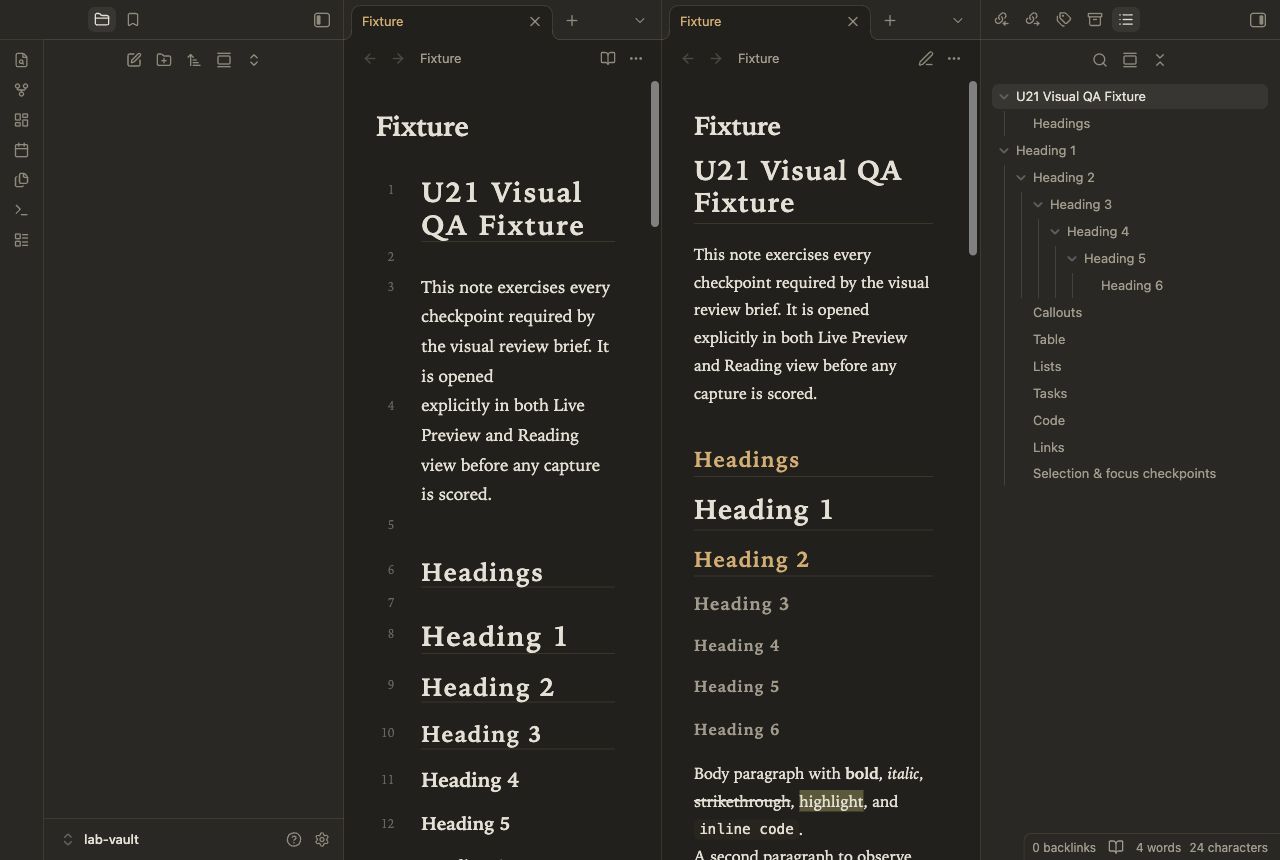Image resolution: width=1280 pixels, height=860 pixels.
Task: Create a new note in file explorer
Action: coord(134,60)
